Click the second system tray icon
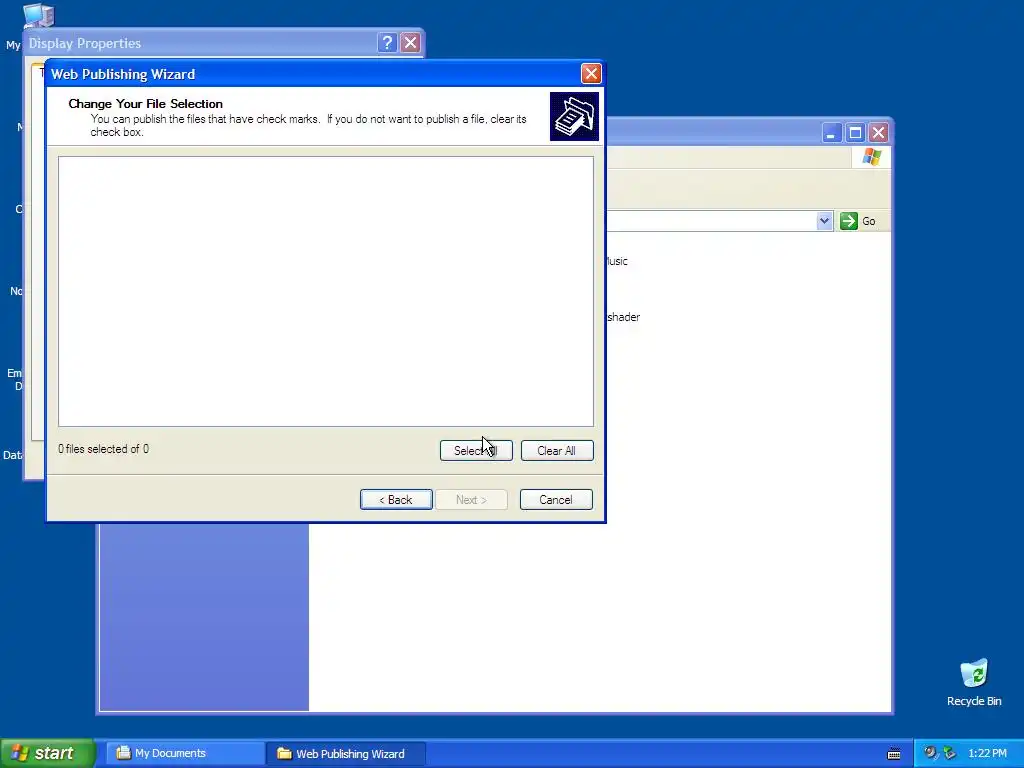Image resolution: width=1024 pixels, height=768 pixels. click(x=949, y=753)
